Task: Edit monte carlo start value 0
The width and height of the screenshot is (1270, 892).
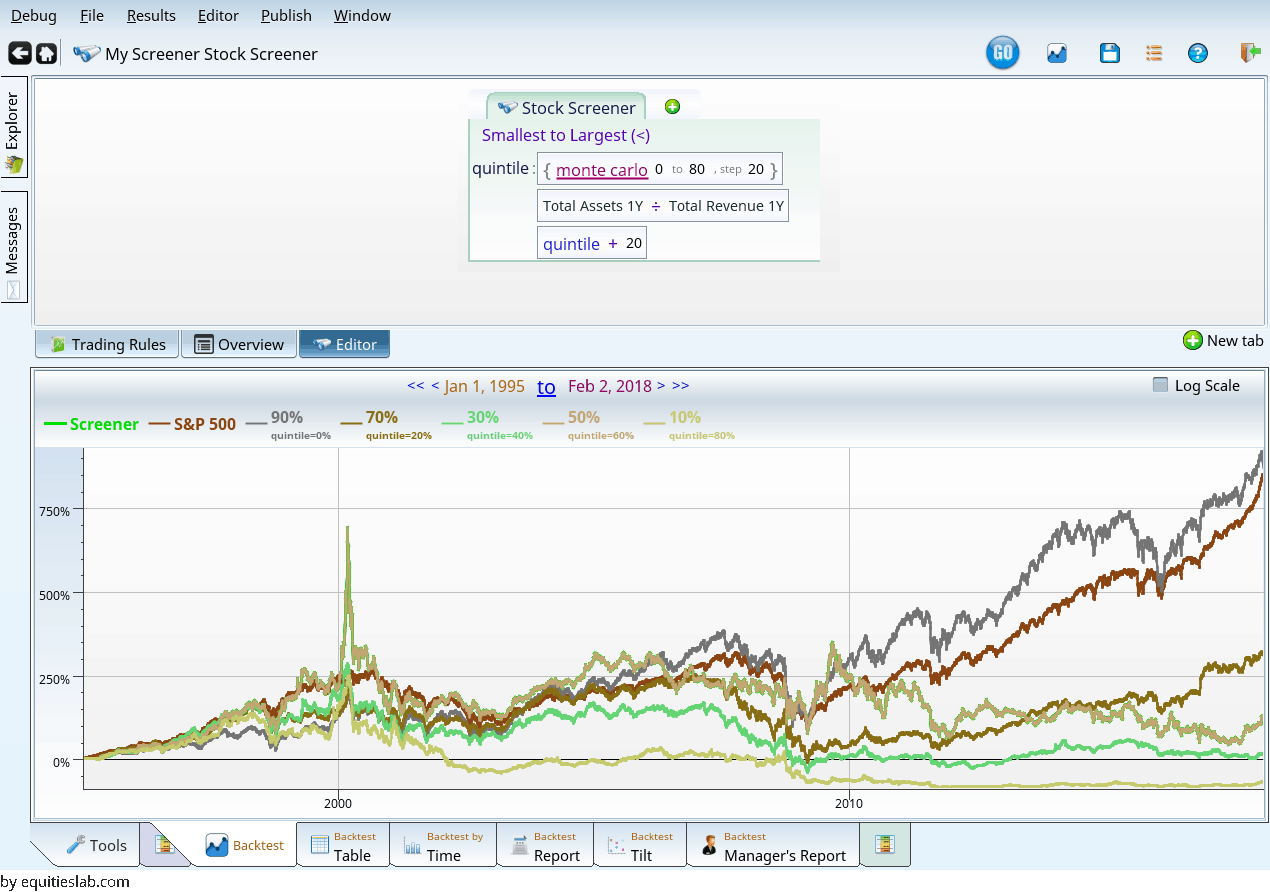Action: tap(659, 169)
